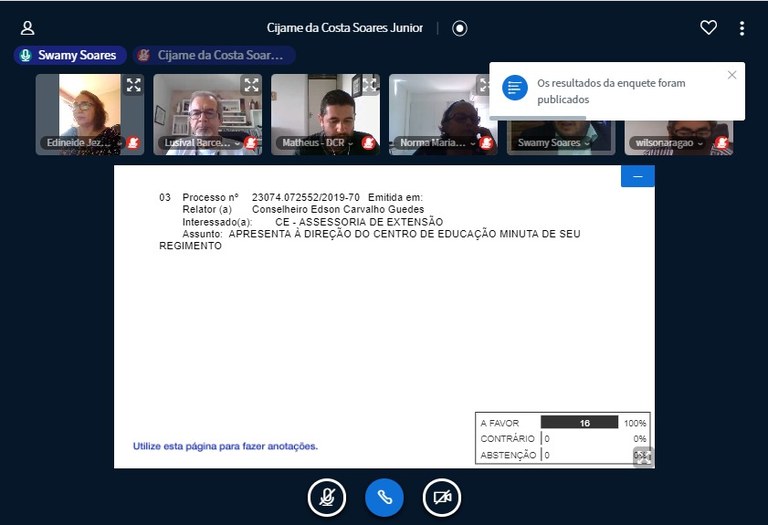
Task: Click the heart icon in header
Action: coord(708,28)
